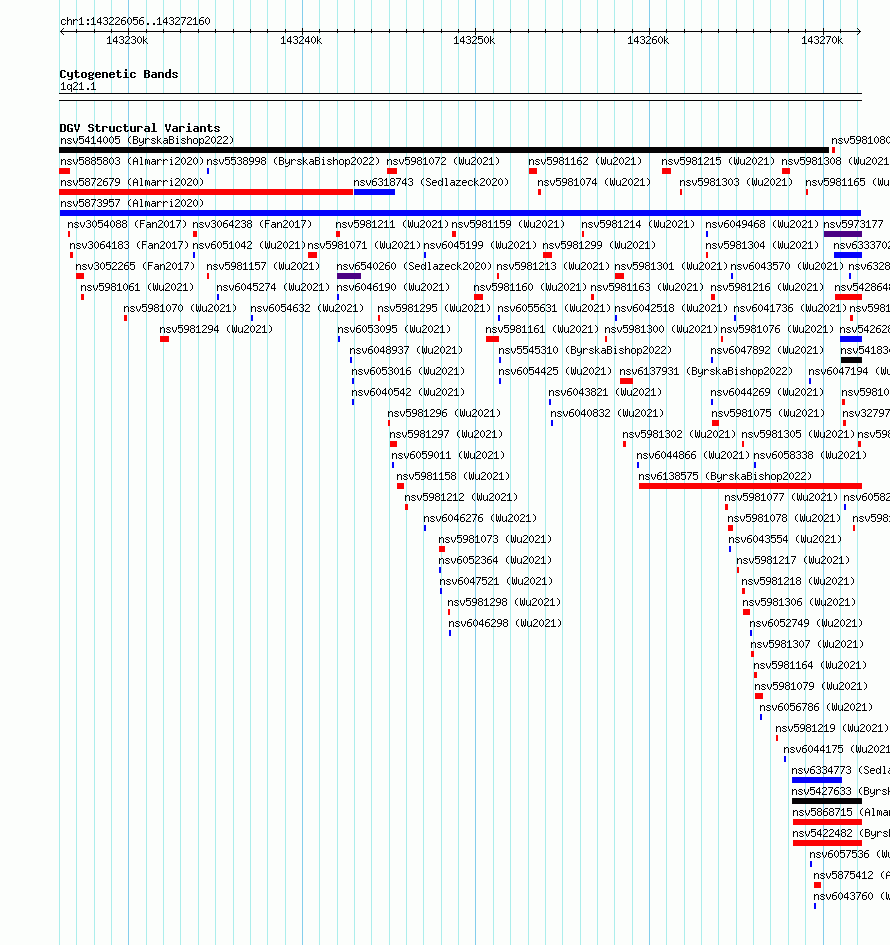The width and height of the screenshot is (890, 945).
Task: Select the nsv6054632 (Wu2021) label
Action: click(307, 308)
